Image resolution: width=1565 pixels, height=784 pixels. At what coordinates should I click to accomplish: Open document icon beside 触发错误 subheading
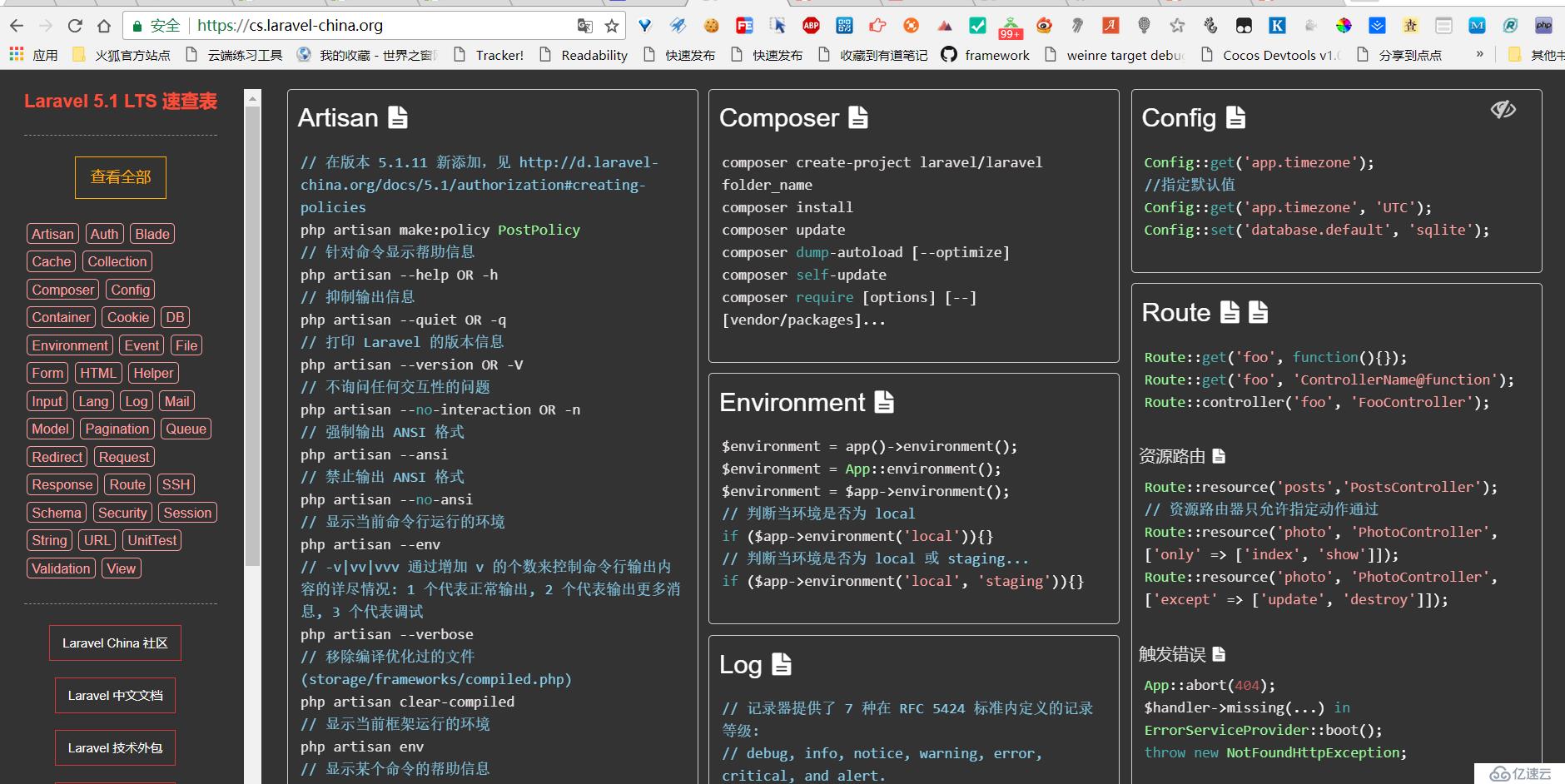point(1219,654)
